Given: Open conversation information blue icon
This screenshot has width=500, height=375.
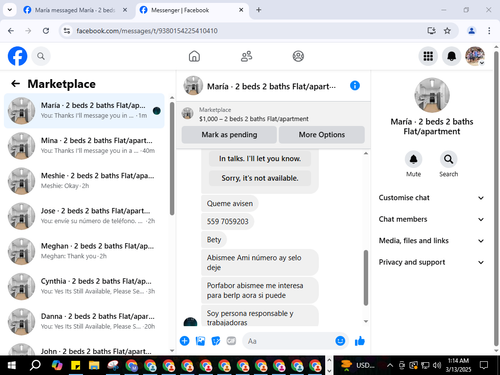Looking at the screenshot, I should point(355,86).
